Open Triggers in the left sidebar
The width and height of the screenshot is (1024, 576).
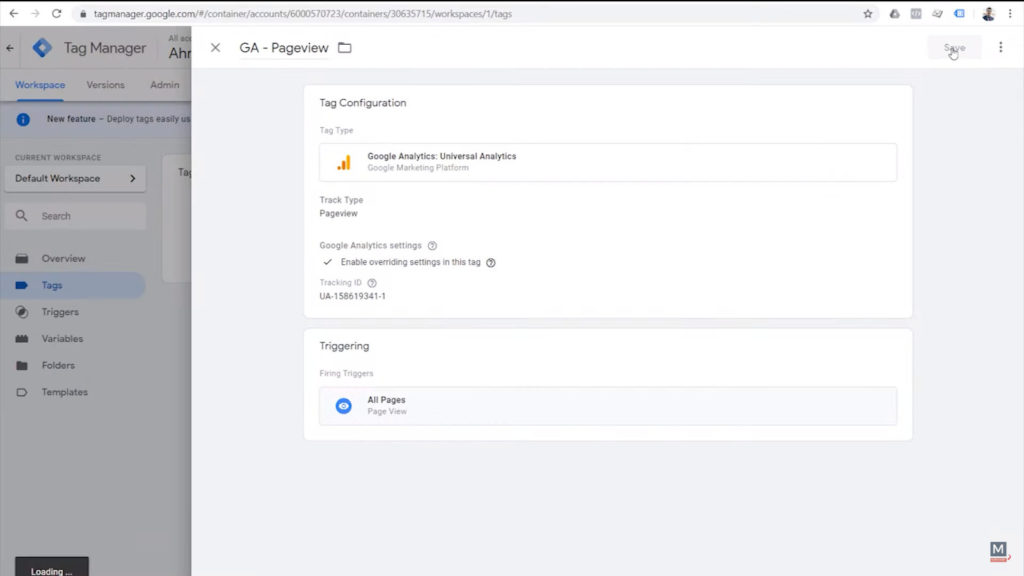(x=60, y=312)
